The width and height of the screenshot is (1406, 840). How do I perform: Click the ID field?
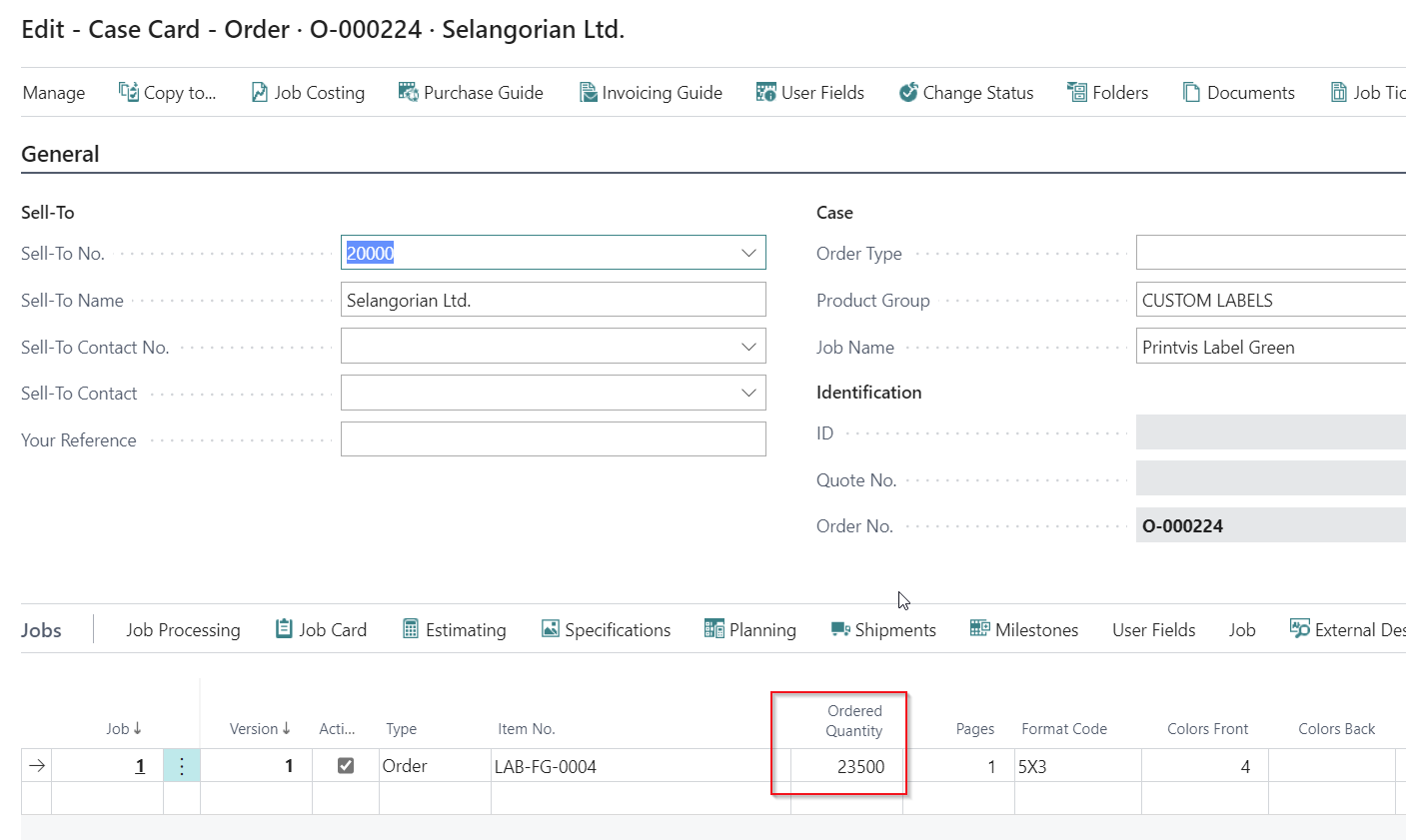(1271, 432)
